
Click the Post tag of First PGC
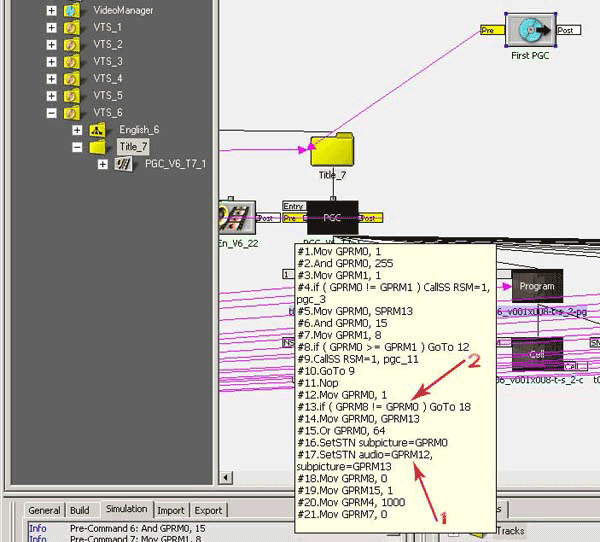click(569, 30)
